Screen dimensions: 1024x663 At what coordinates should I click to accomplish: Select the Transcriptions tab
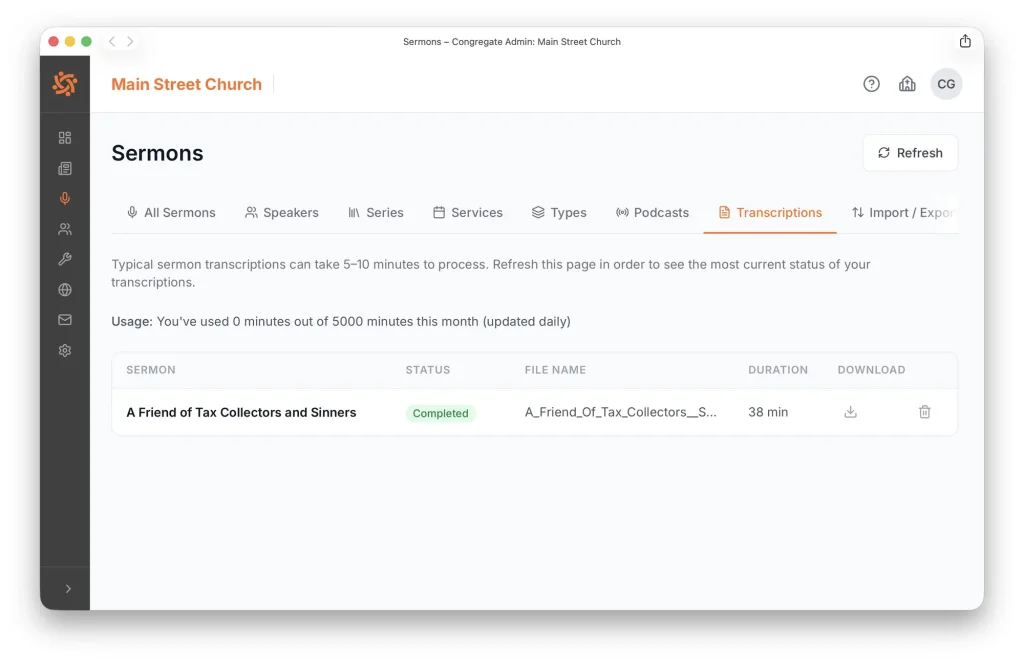(770, 212)
